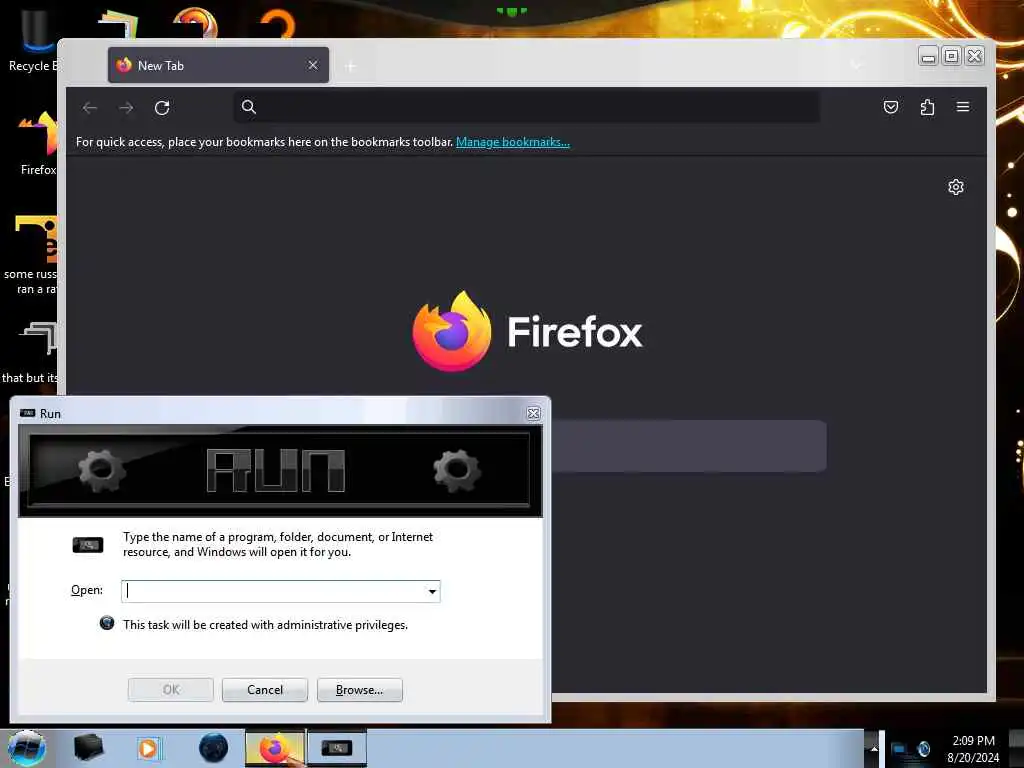Open the Firefox hamburger application menu
The image size is (1024, 768).
[x=963, y=107]
